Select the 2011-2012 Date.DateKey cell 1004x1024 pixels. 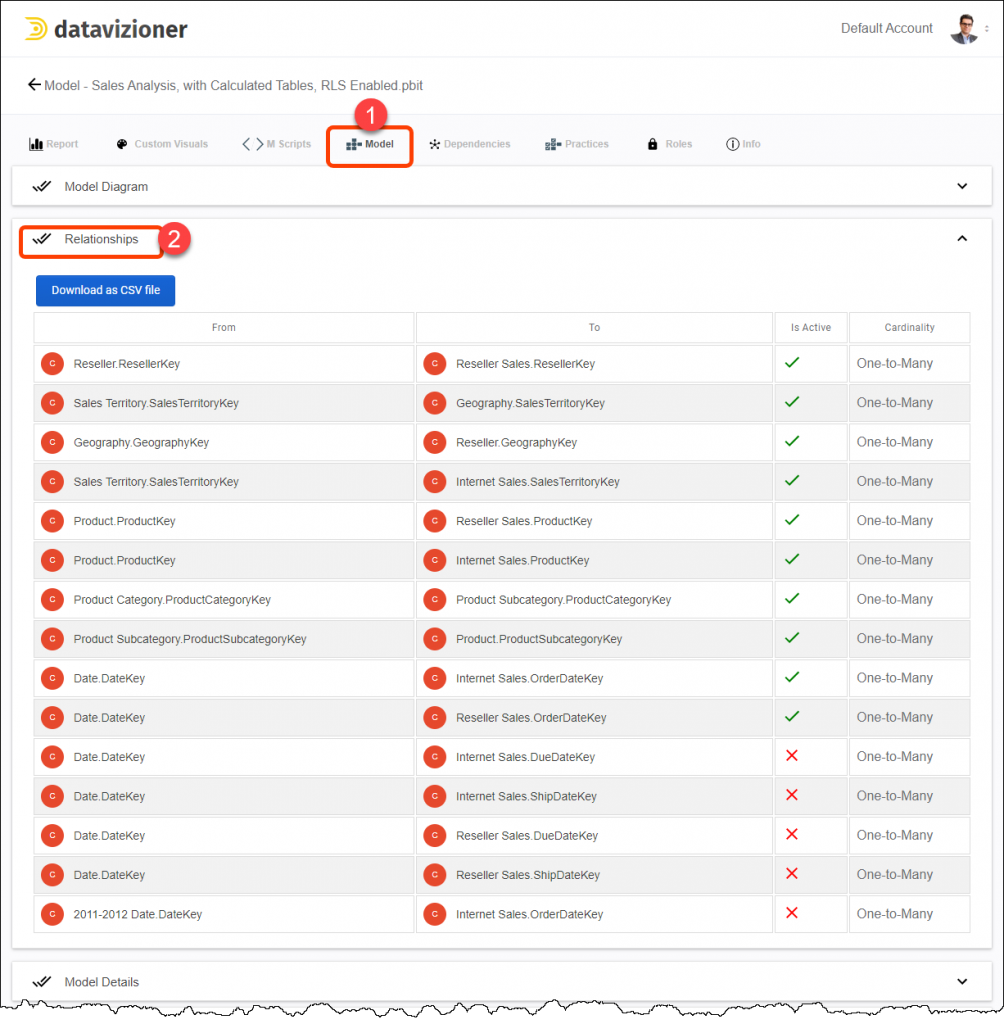(223, 914)
